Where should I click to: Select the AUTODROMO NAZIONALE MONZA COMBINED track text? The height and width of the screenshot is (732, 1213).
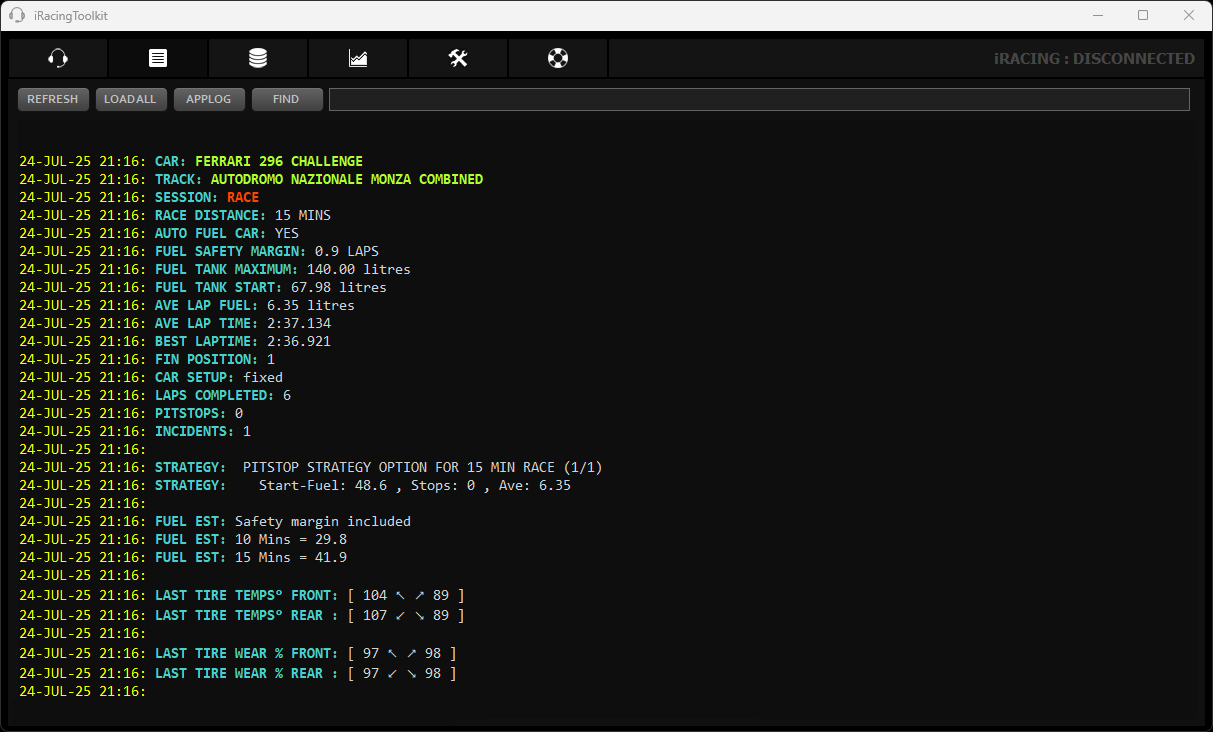[346, 179]
